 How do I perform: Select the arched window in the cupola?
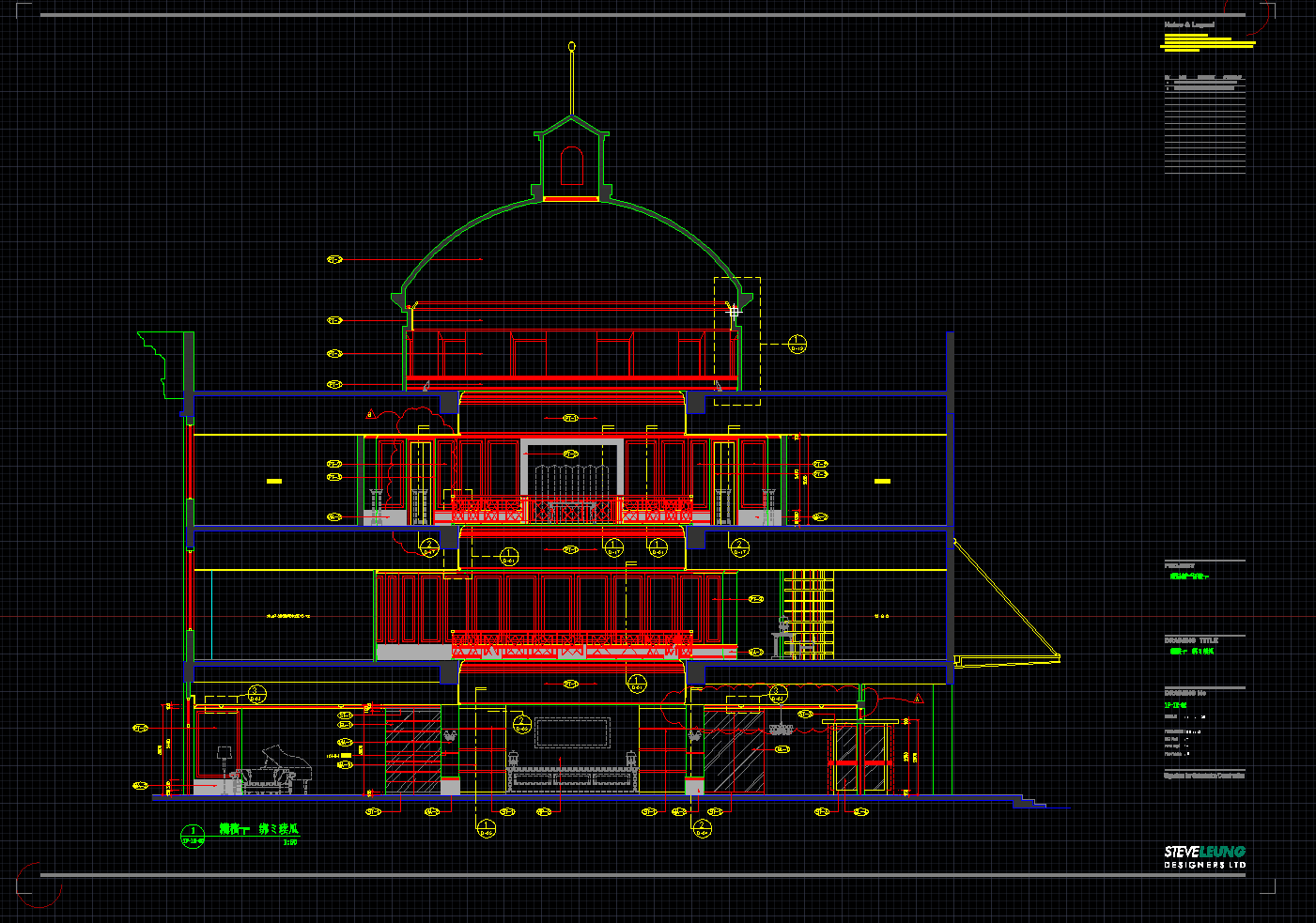[x=571, y=166]
